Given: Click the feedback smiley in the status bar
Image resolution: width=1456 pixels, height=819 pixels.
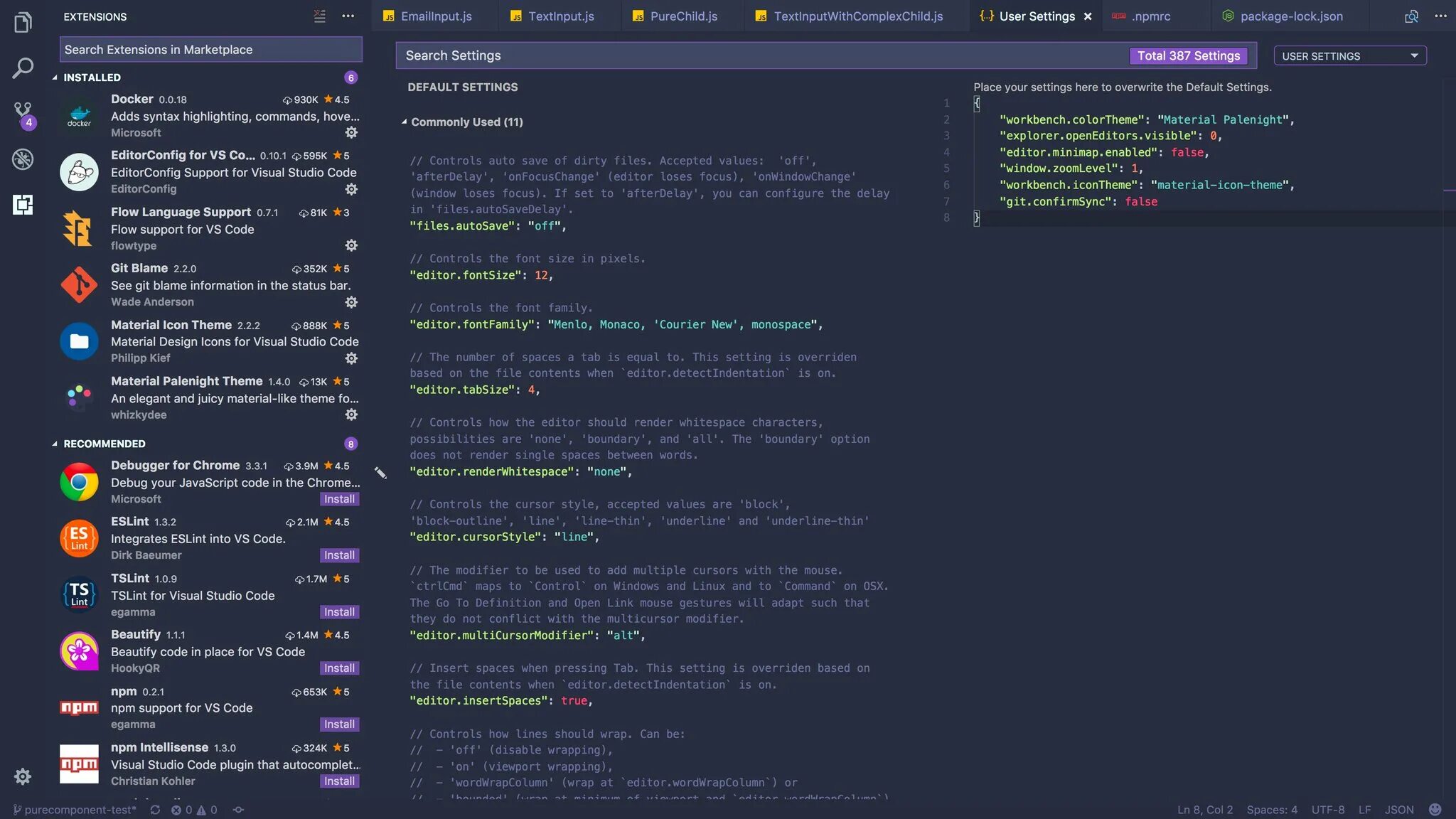Looking at the screenshot, I should tap(1435, 810).
